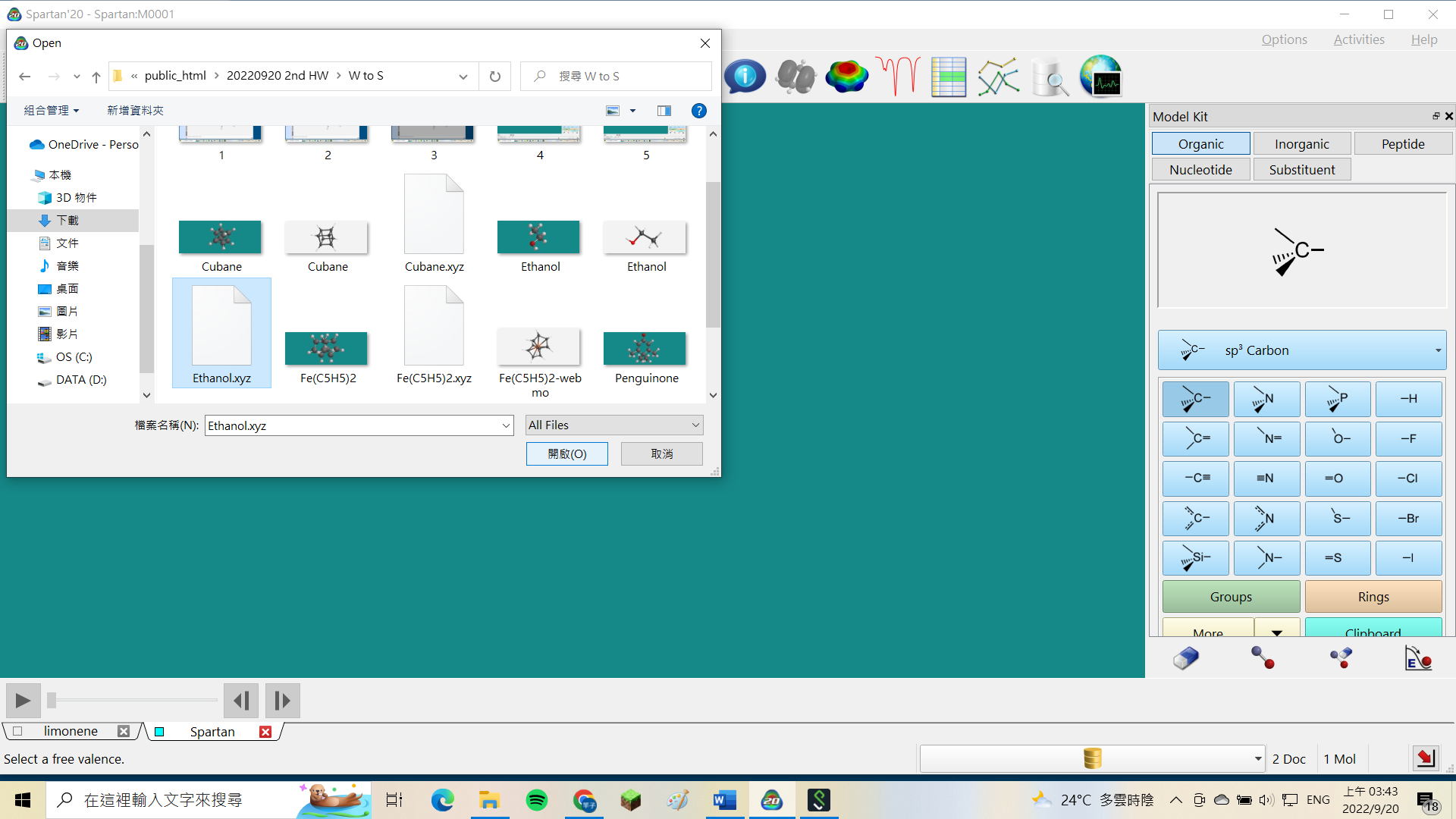Open the recent locations dropdown arrow
This screenshot has height=819, width=1456.
(x=77, y=77)
